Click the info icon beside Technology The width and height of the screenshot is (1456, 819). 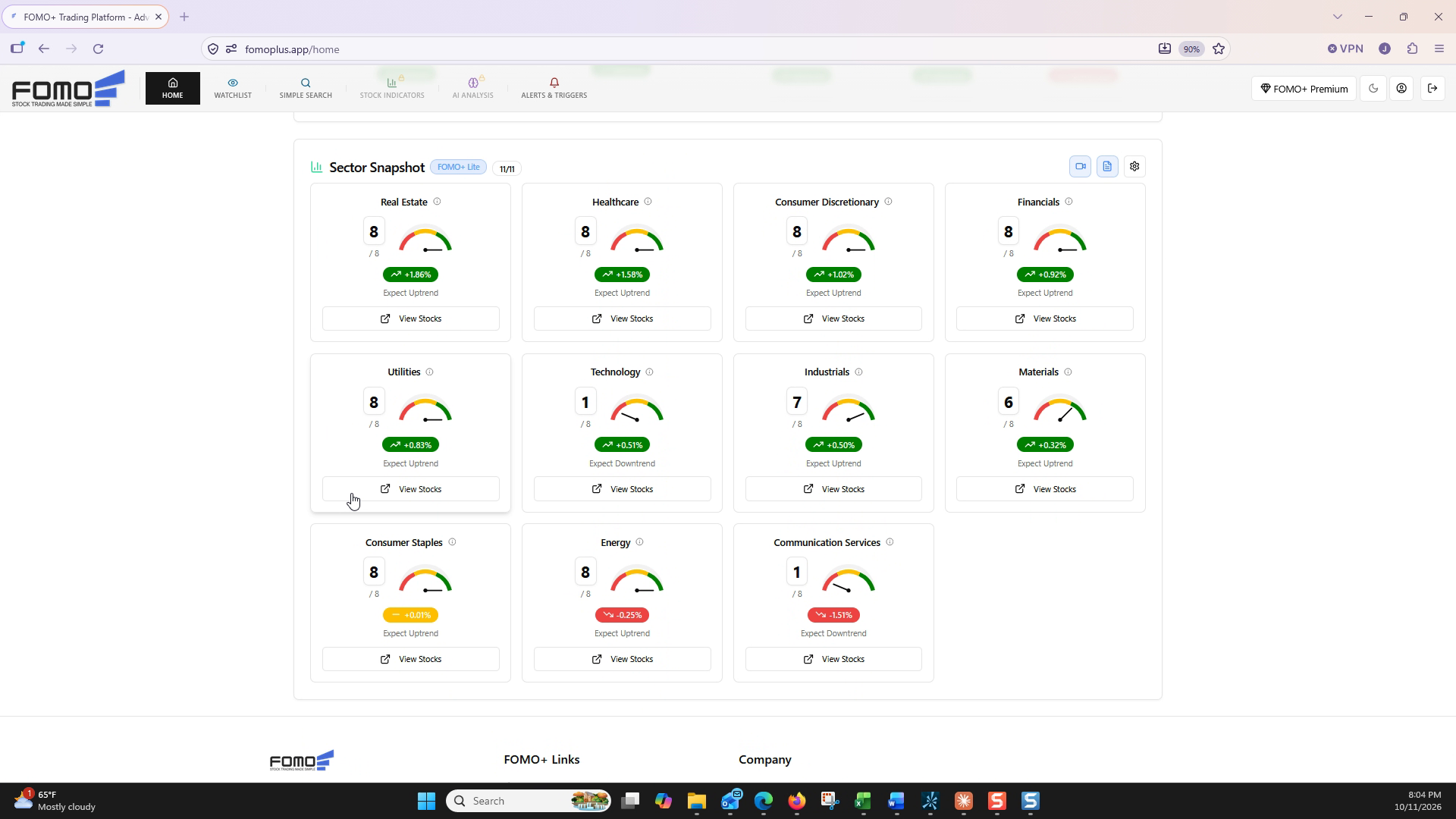tap(649, 372)
